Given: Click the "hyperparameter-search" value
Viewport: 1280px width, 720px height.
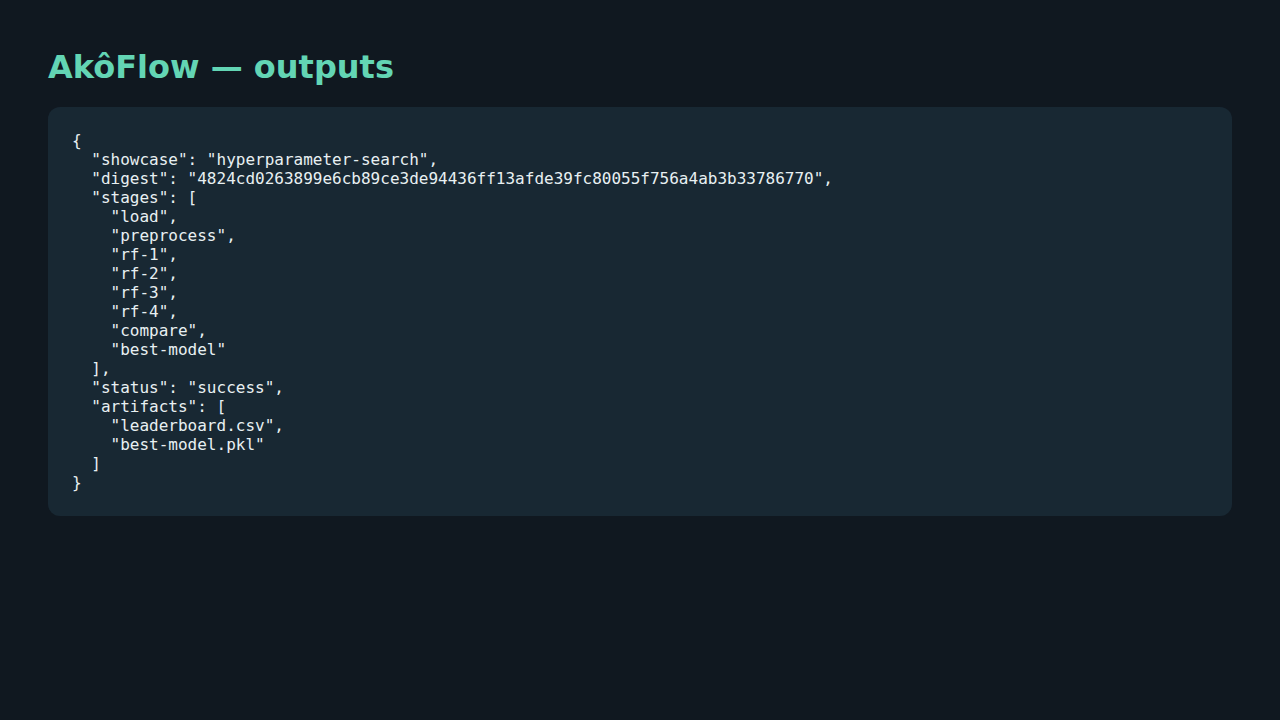Looking at the screenshot, I should tap(317, 160).
